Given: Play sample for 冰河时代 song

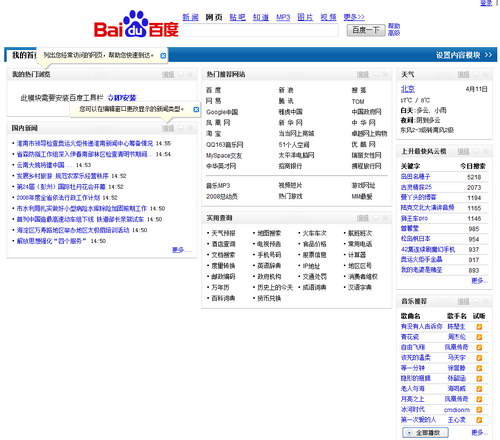Looking at the screenshot, I should (479, 410).
